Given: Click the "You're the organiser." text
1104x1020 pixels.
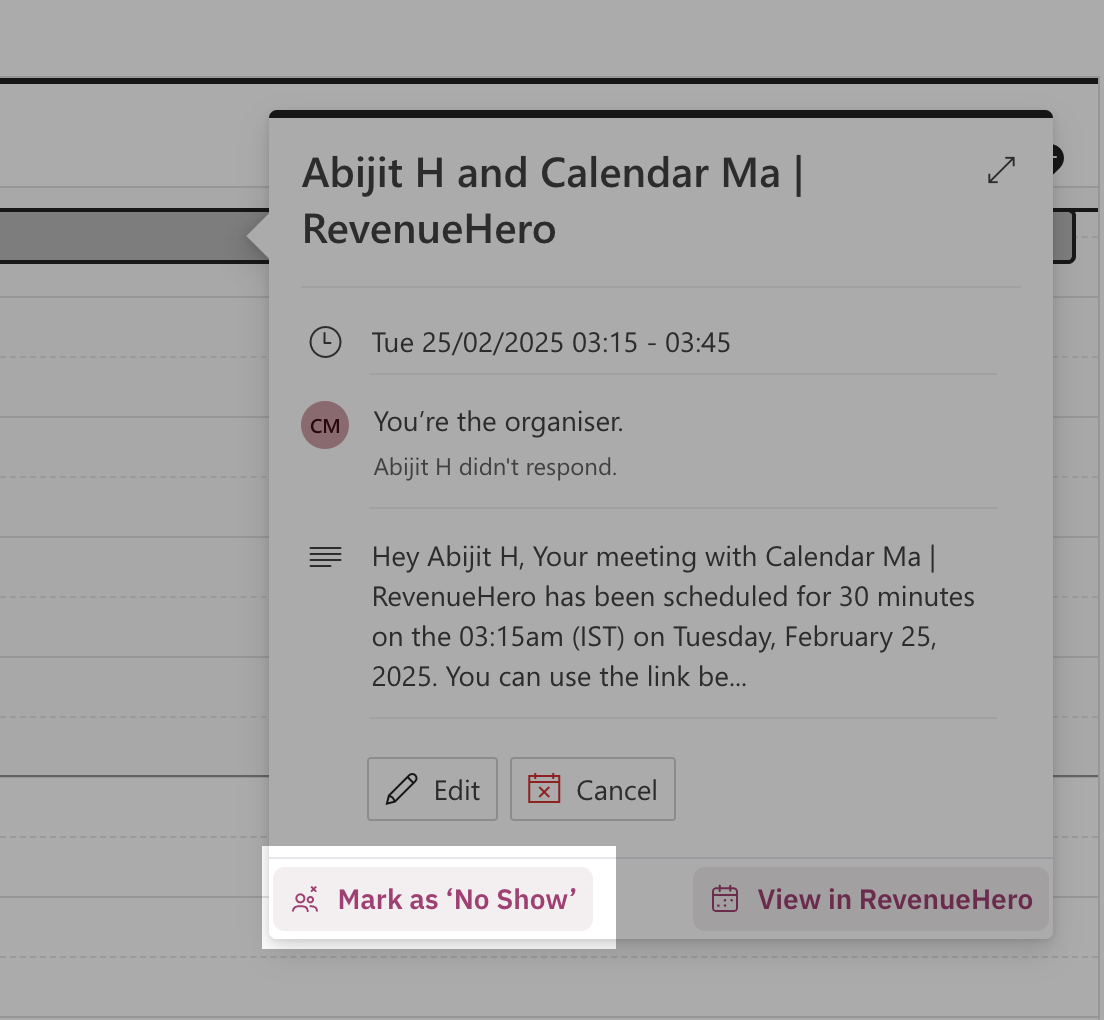Looking at the screenshot, I should [498, 422].
